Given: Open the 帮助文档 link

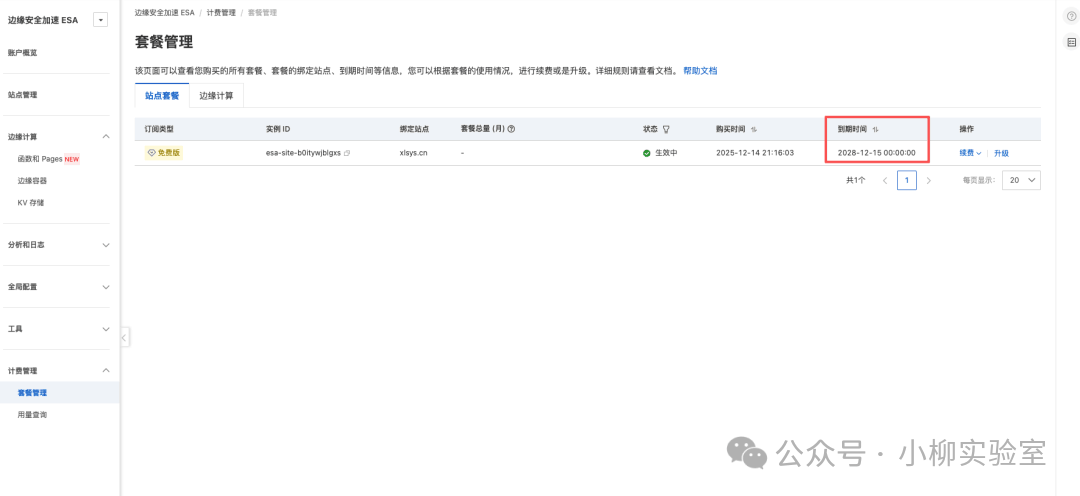Looking at the screenshot, I should click(700, 71).
